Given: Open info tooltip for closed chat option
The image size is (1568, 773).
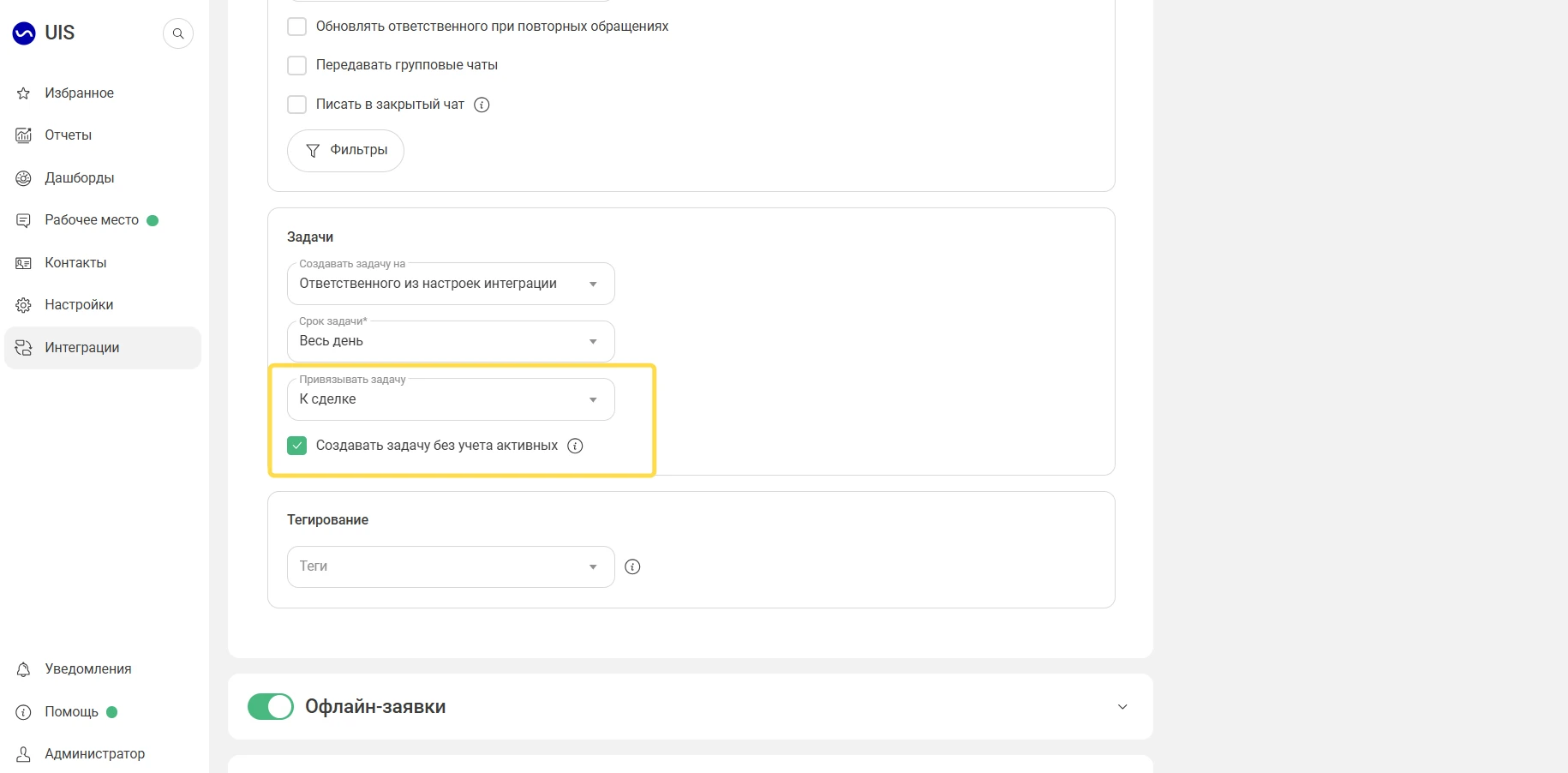Looking at the screenshot, I should pyautogui.click(x=482, y=105).
